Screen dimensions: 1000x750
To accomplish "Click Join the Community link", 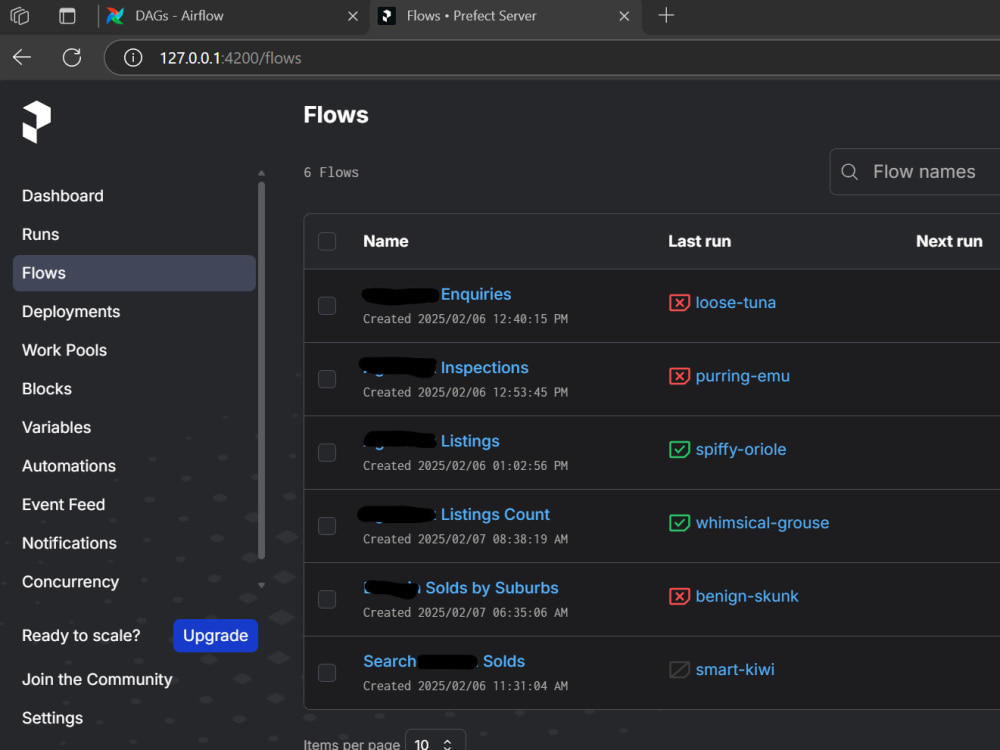I will point(97,679).
